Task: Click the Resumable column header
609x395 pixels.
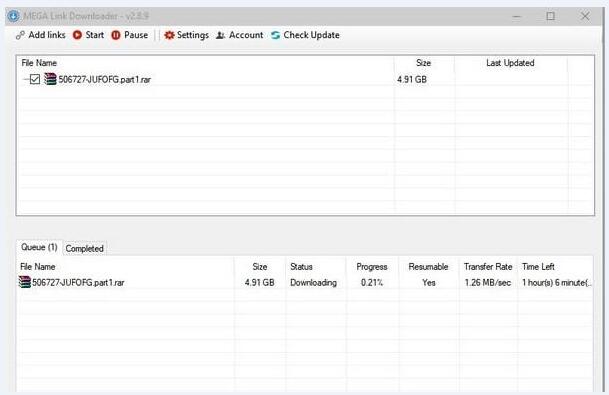Action: pos(428,267)
